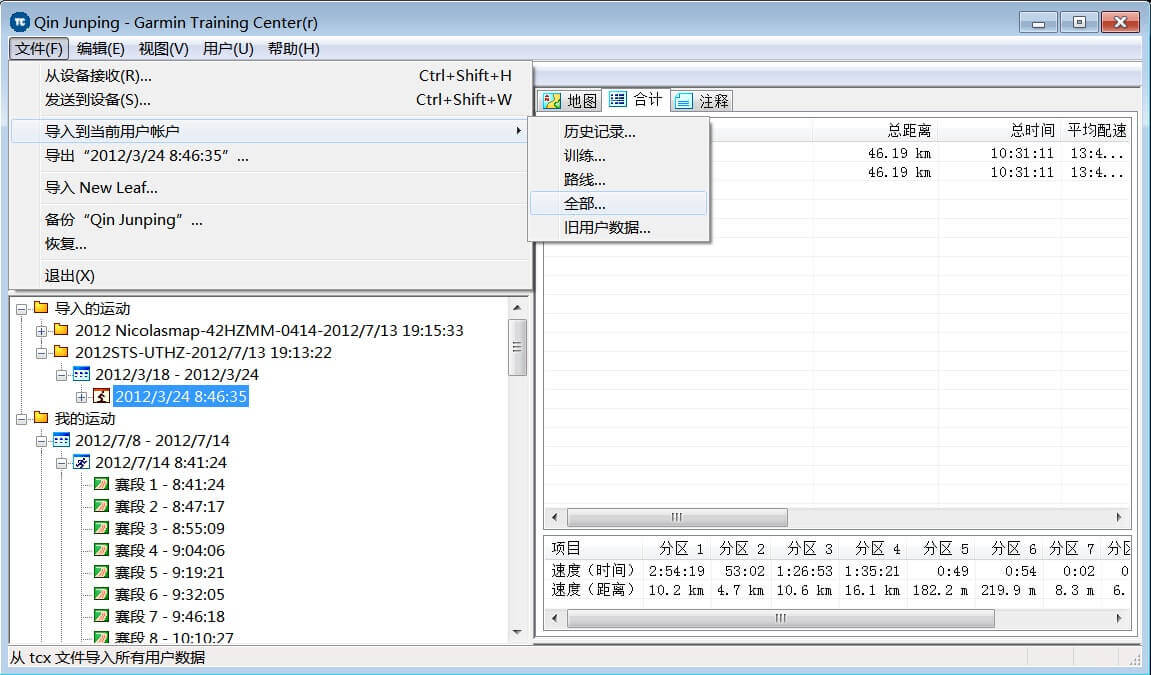Click the lap icon for 赛段 2
Image resolution: width=1151 pixels, height=675 pixels.
pos(101,506)
